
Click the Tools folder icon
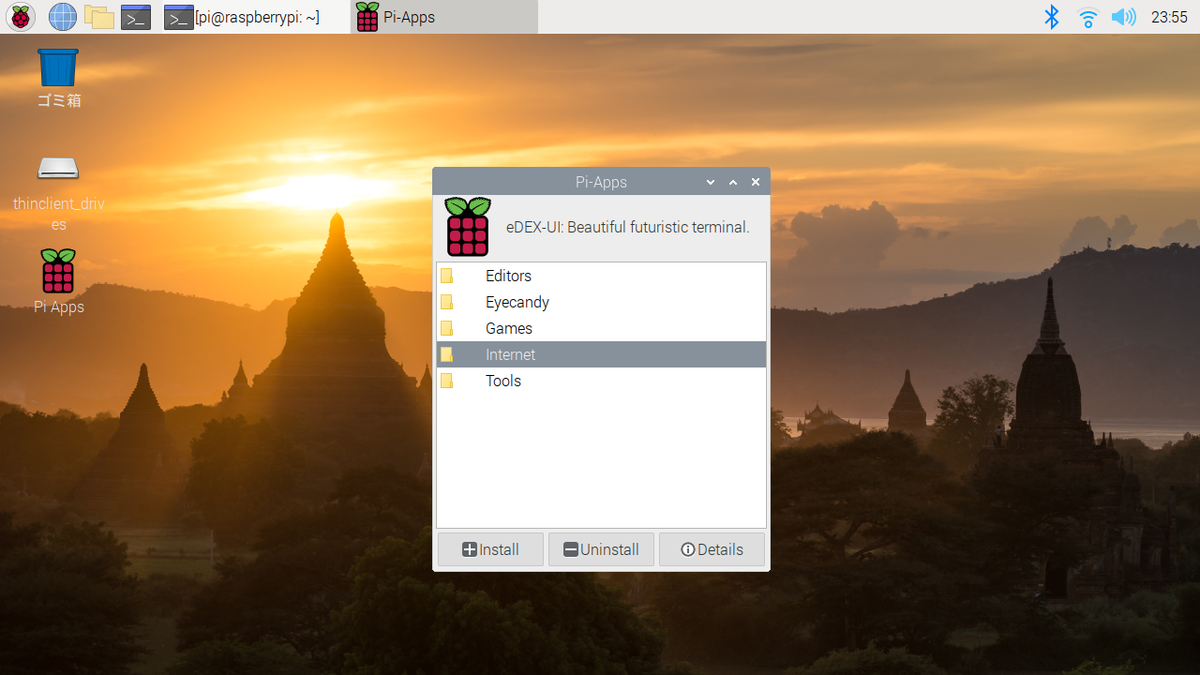[x=447, y=380]
